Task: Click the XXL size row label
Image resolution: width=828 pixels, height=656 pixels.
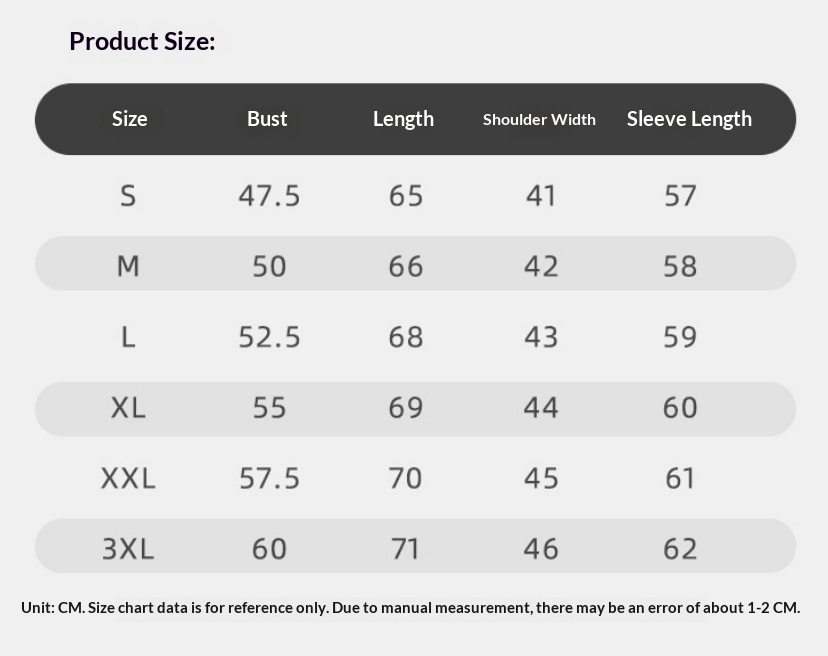Action: (128, 479)
